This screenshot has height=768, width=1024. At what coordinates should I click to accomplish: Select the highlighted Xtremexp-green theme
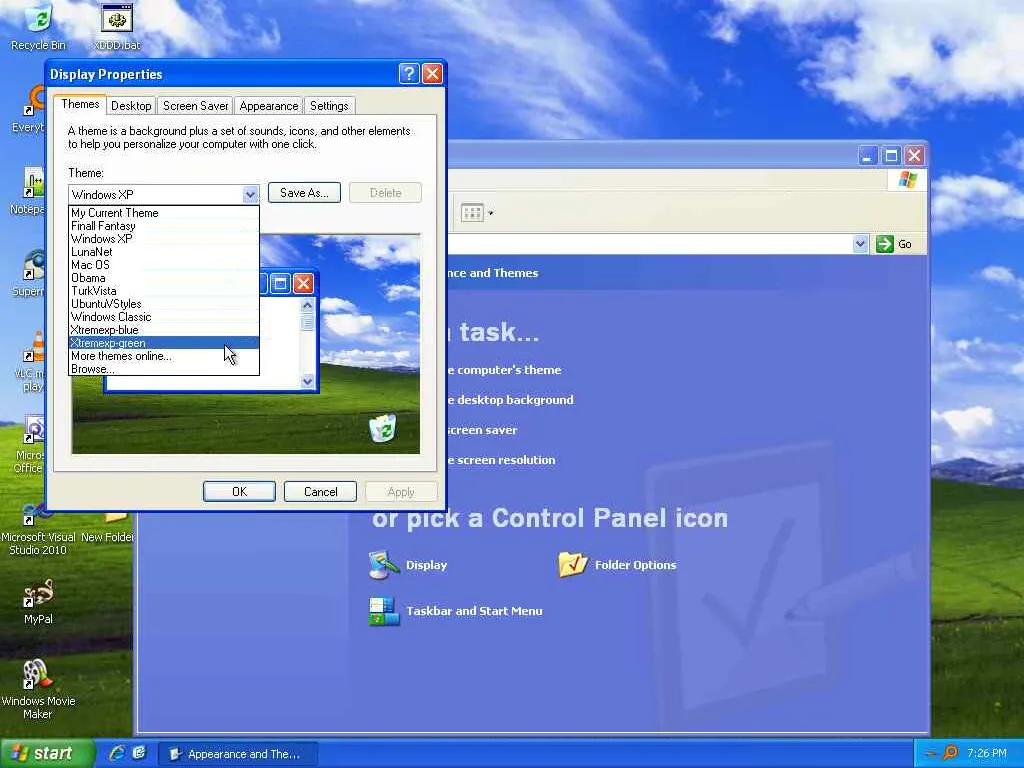click(x=164, y=343)
